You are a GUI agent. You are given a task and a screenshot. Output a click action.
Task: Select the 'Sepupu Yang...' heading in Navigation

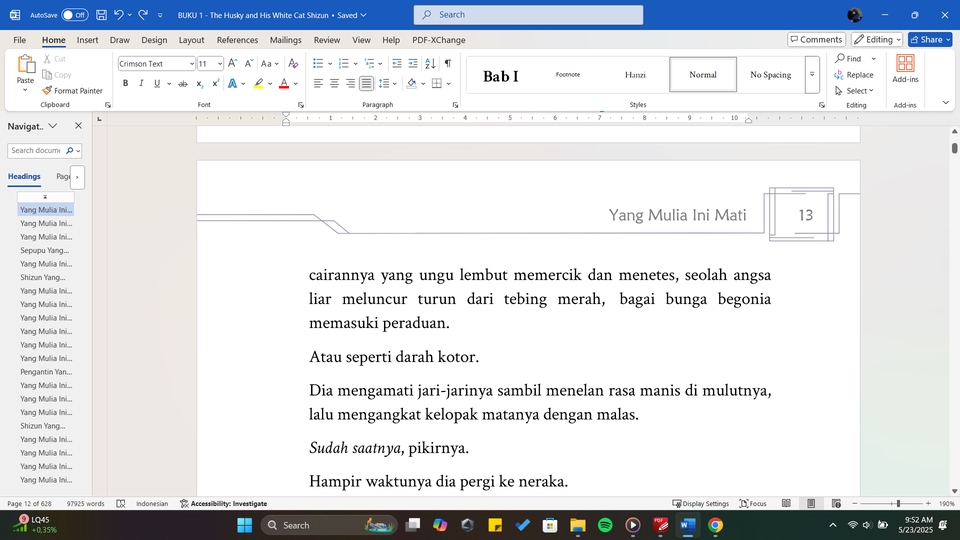point(45,250)
